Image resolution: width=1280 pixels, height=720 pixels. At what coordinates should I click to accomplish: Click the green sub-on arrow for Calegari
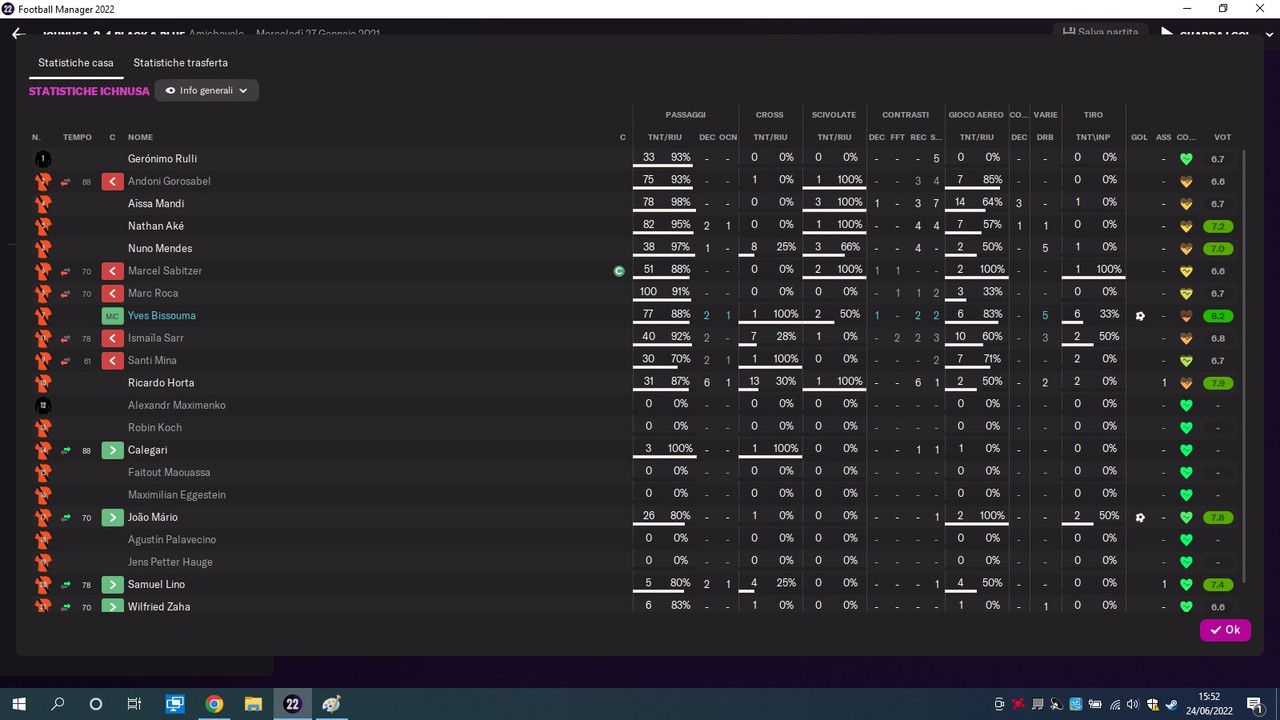pos(112,450)
